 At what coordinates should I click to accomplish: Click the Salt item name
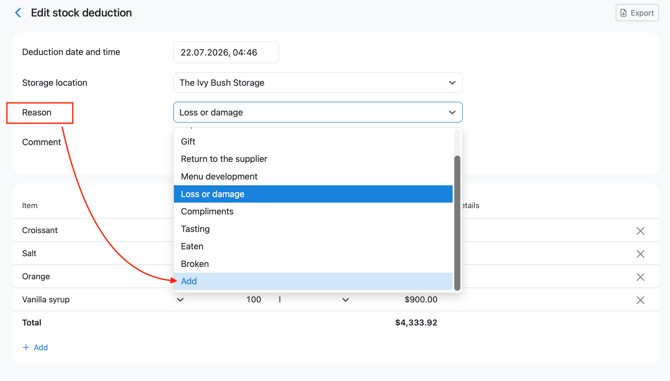29,253
